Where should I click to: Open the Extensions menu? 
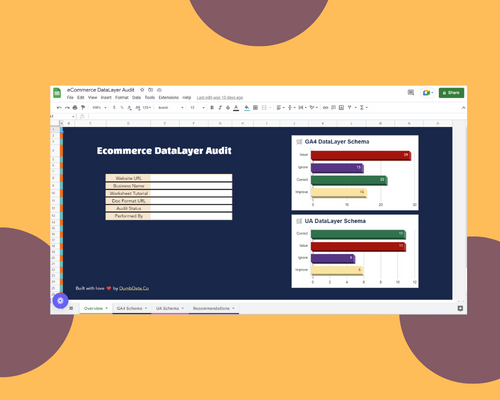point(168,97)
